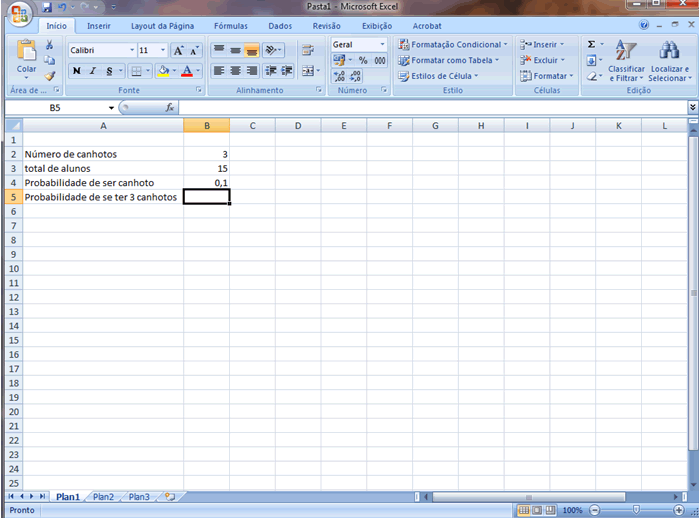
Task: Click the AutoSum sigma icon
Action: pyautogui.click(x=591, y=45)
